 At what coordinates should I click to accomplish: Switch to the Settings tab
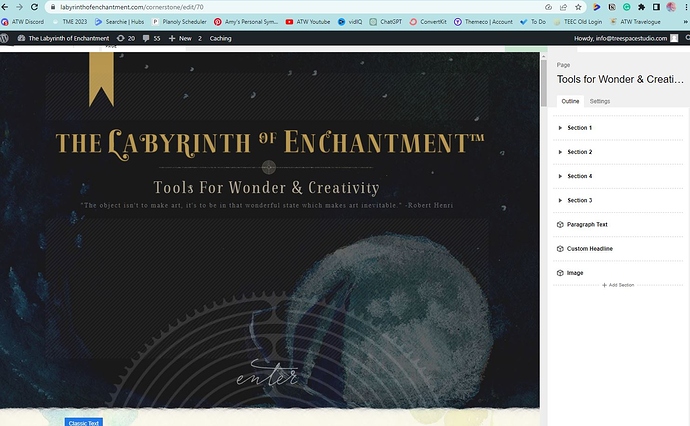(x=600, y=101)
